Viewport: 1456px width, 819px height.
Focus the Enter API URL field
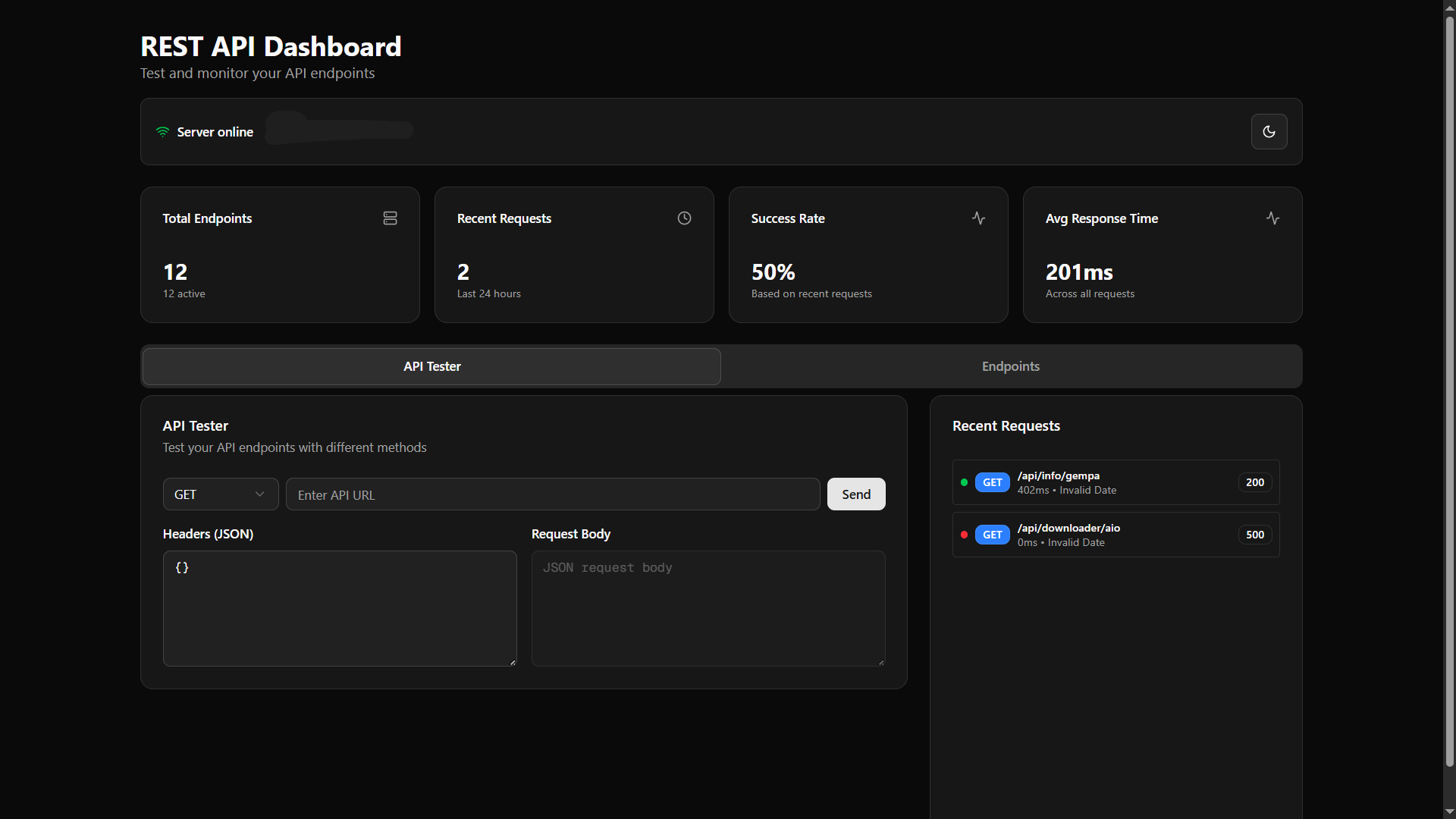pyautogui.click(x=552, y=494)
